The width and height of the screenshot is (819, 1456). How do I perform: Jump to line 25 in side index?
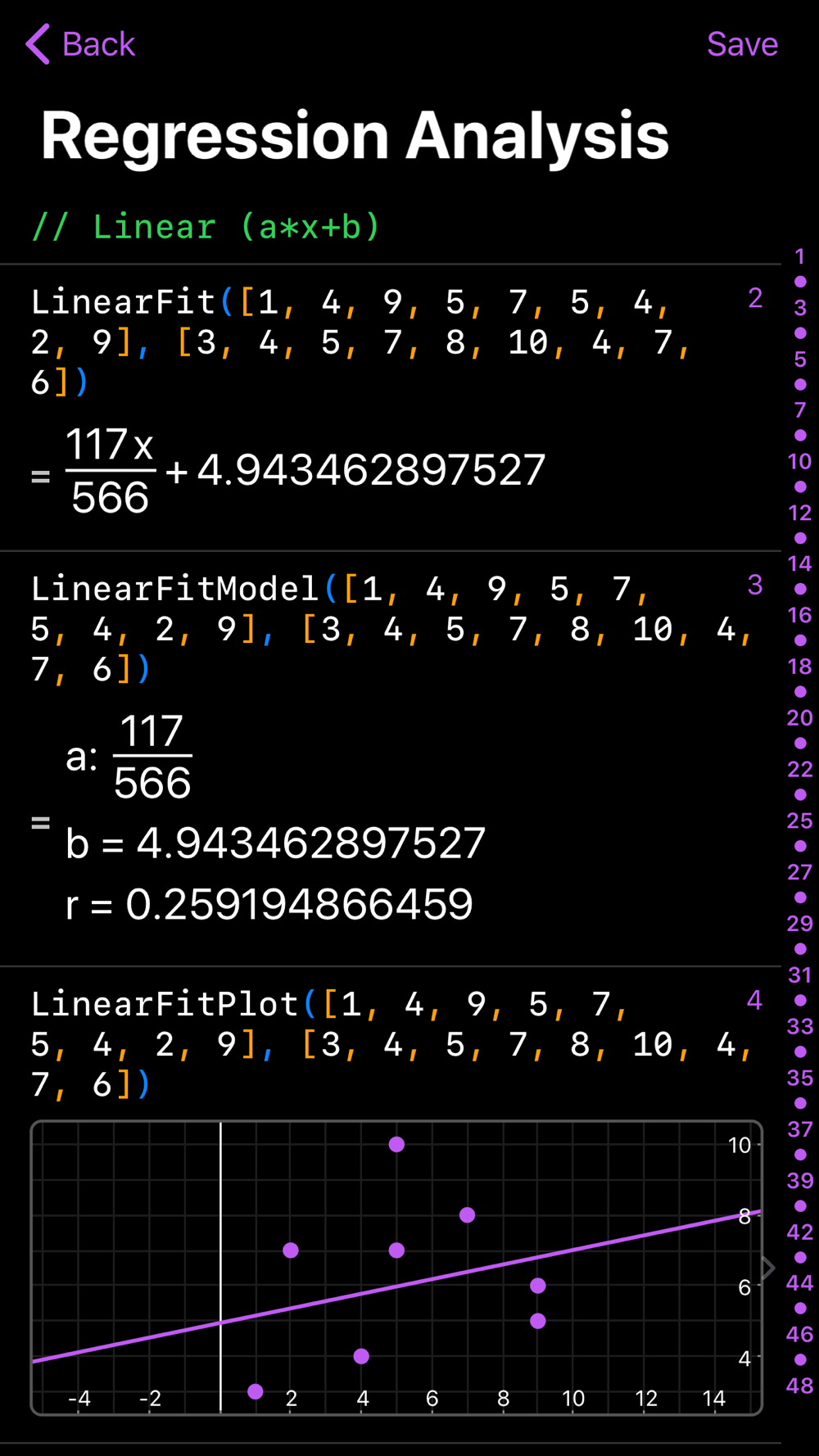click(x=800, y=821)
